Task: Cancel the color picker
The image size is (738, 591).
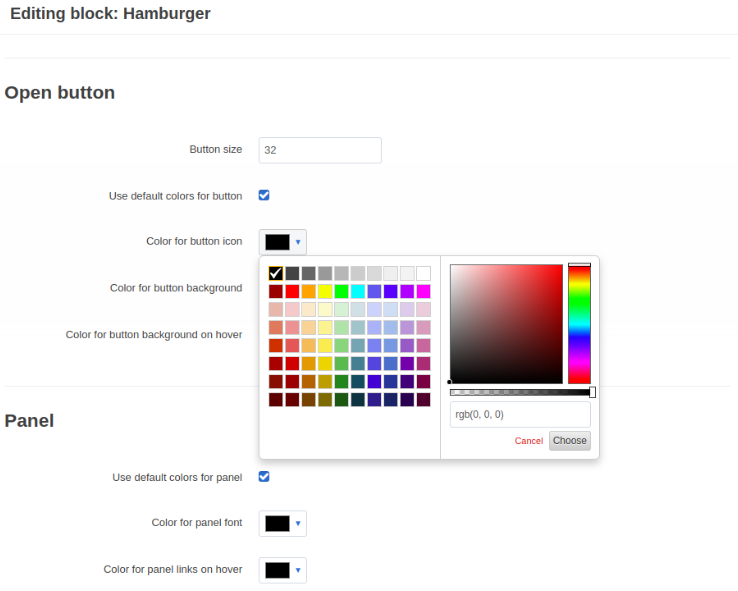Action: coord(529,441)
